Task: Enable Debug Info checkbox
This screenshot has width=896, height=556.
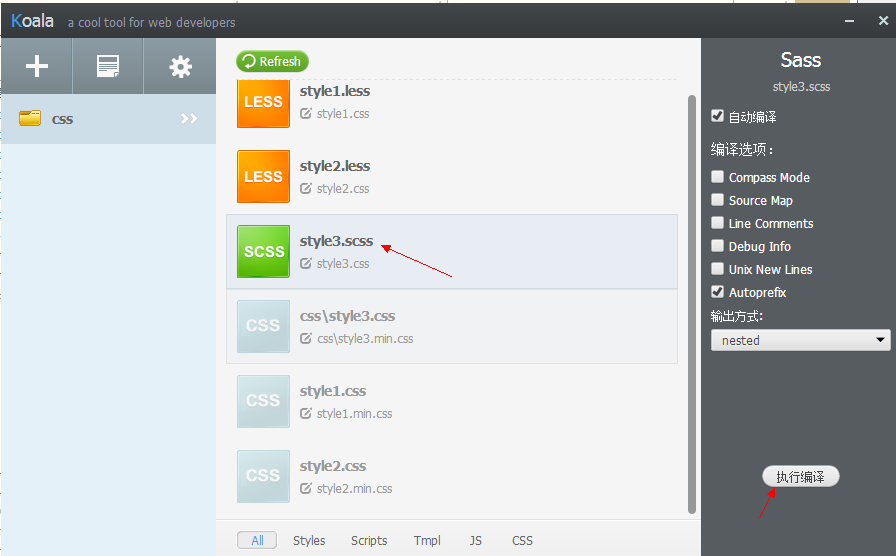Action: tap(717, 246)
